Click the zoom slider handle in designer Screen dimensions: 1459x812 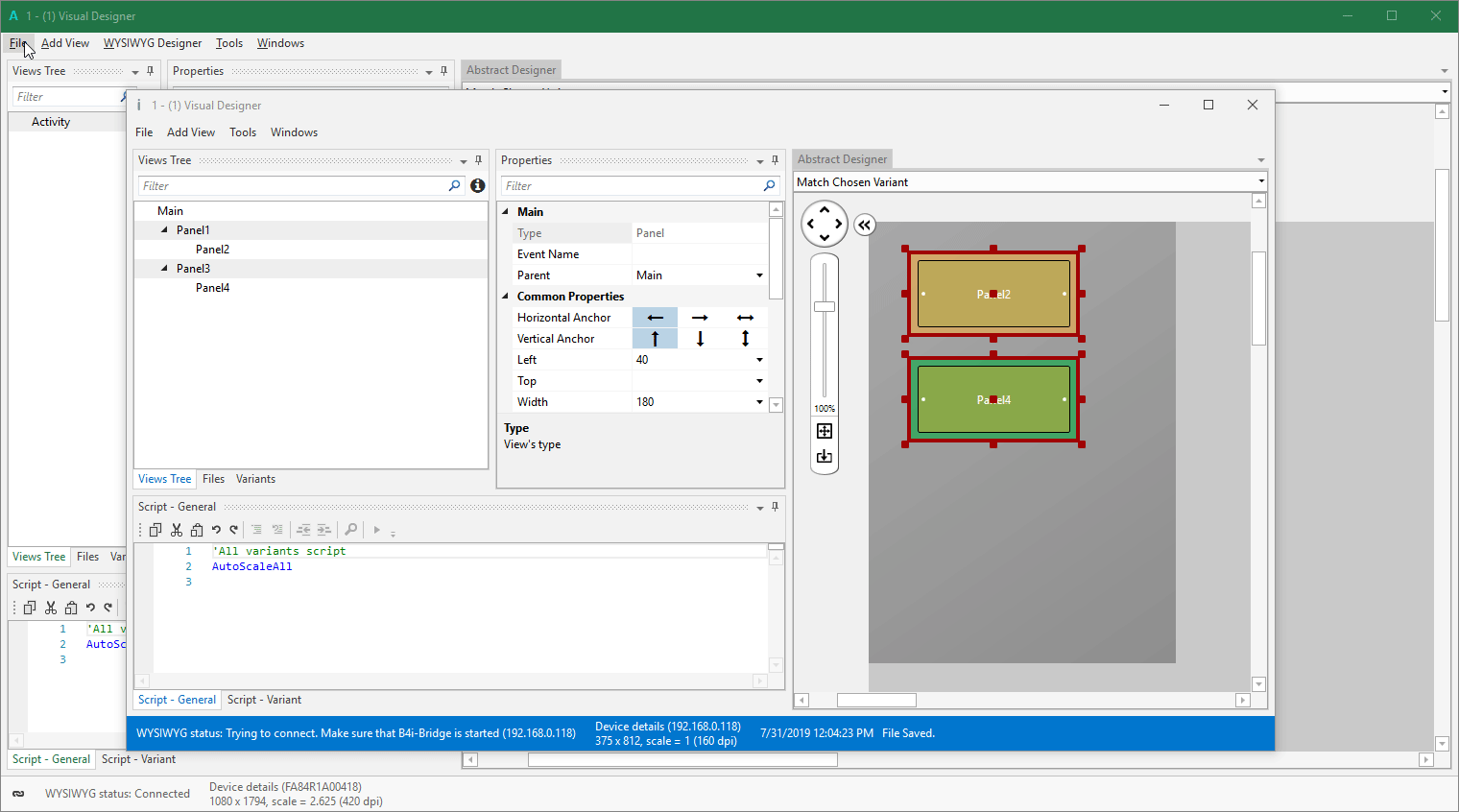[825, 306]
